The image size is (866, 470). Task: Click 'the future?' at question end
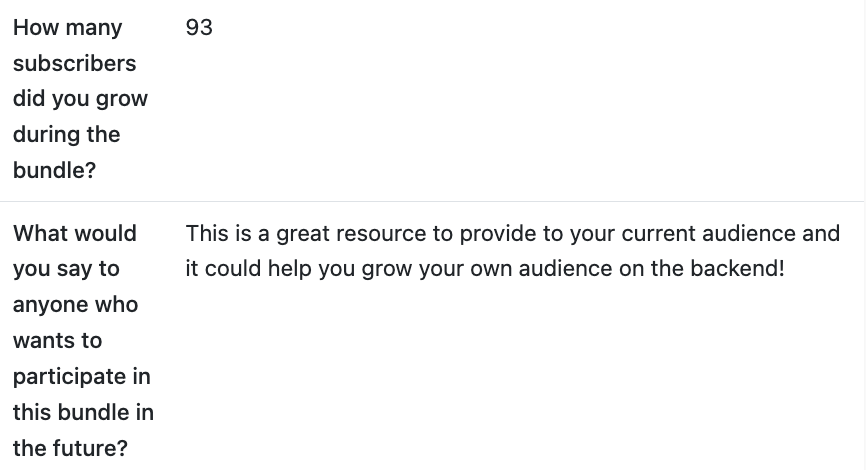70,449
